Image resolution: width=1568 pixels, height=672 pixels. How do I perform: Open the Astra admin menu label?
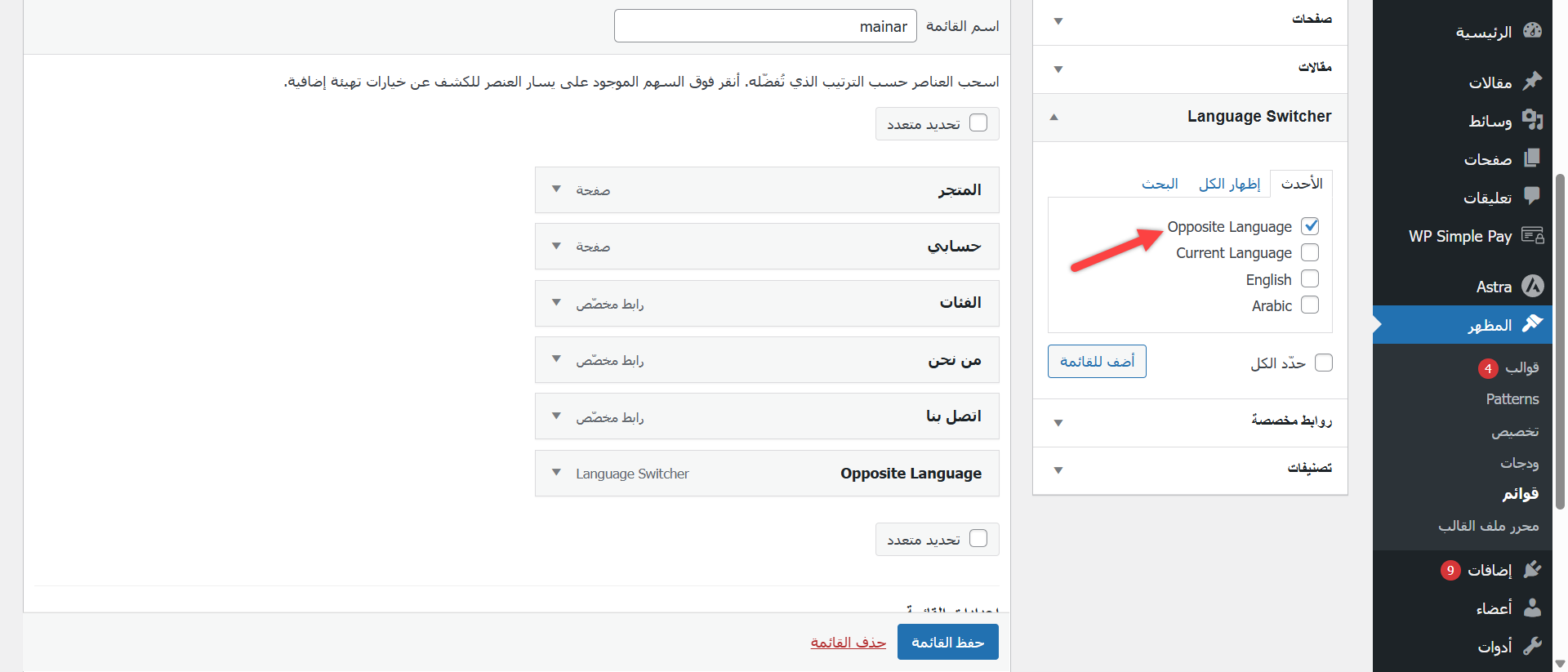pyautogui.click(x=1494, y=287)
